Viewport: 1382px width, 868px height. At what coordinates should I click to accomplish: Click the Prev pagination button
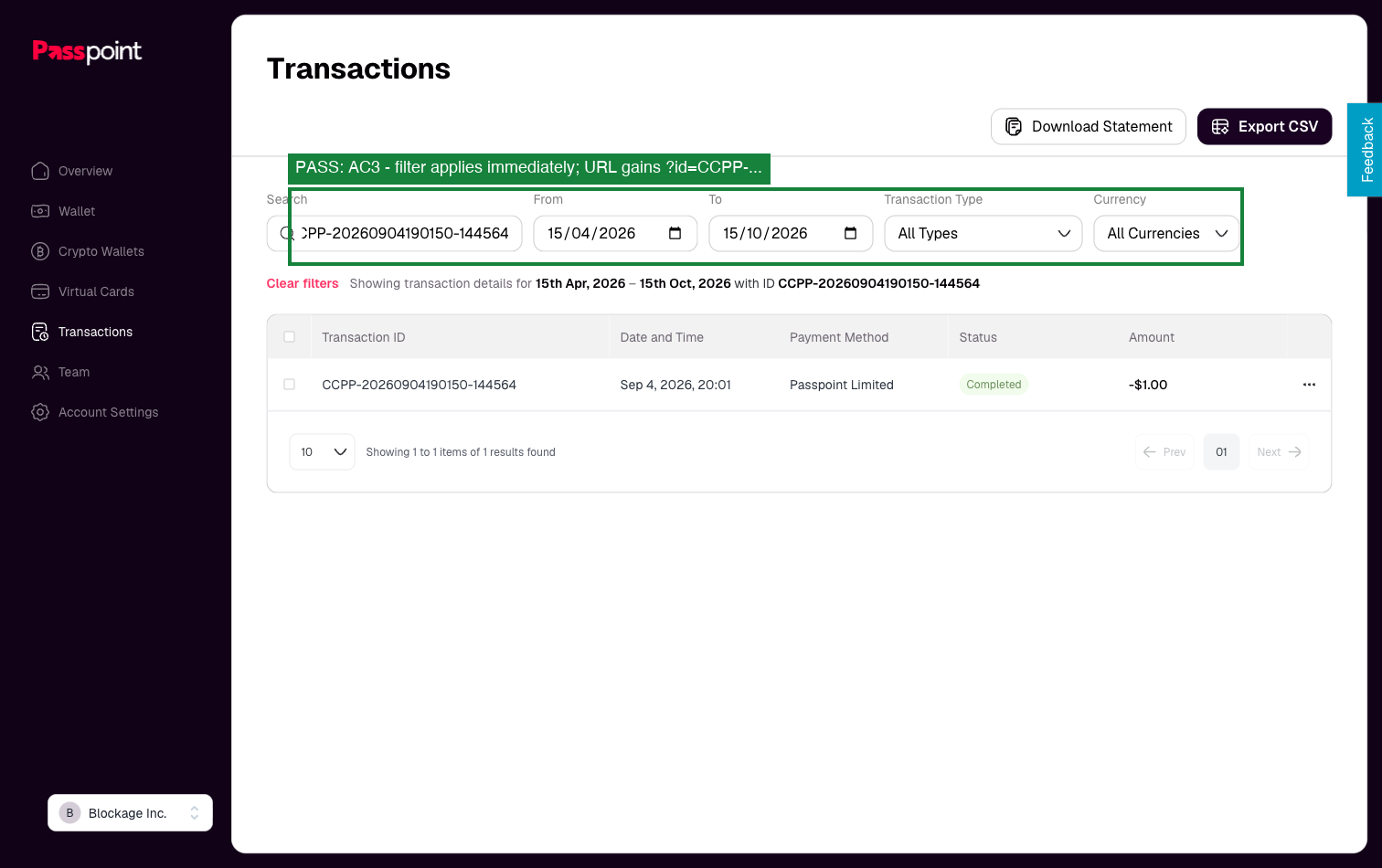coord(1164,452)
